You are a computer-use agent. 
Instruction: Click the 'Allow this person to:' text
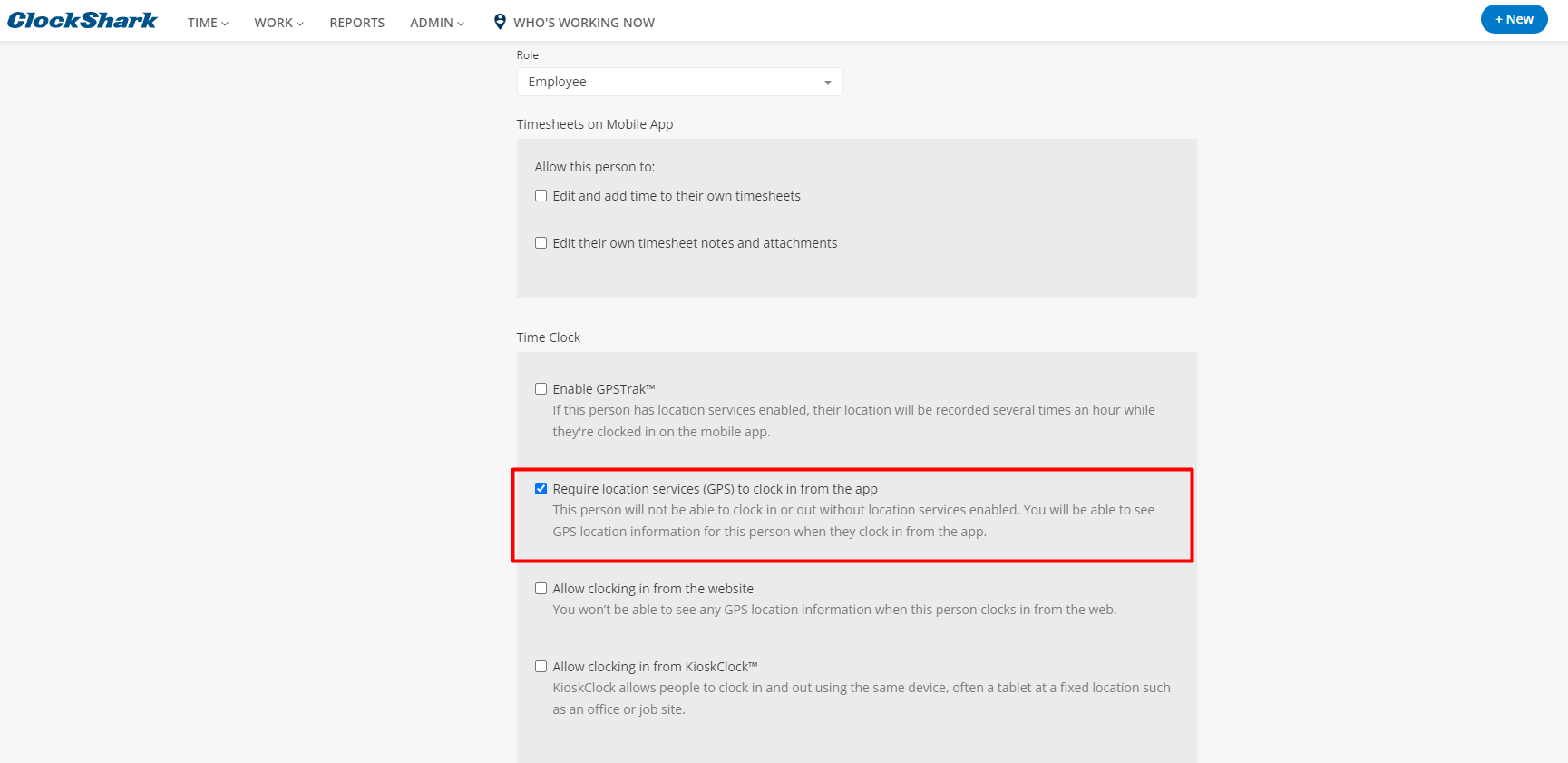click(x=594, y=167)
